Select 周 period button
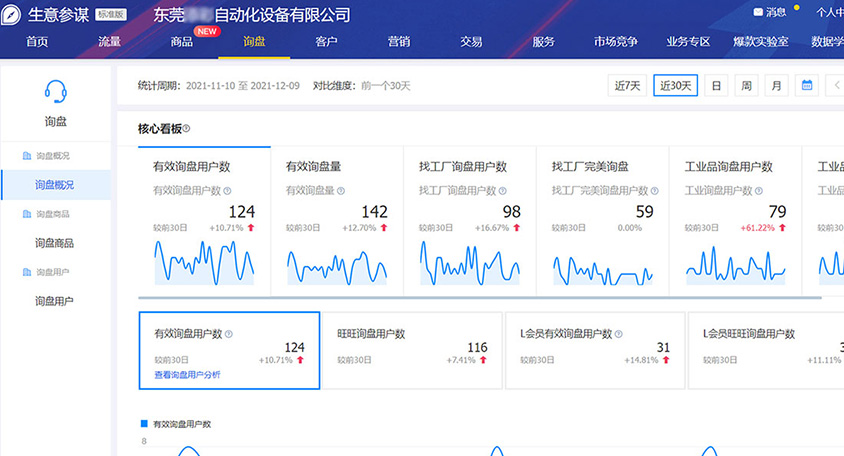The width and height of the screenshot is (844, 456). [746, 85]
